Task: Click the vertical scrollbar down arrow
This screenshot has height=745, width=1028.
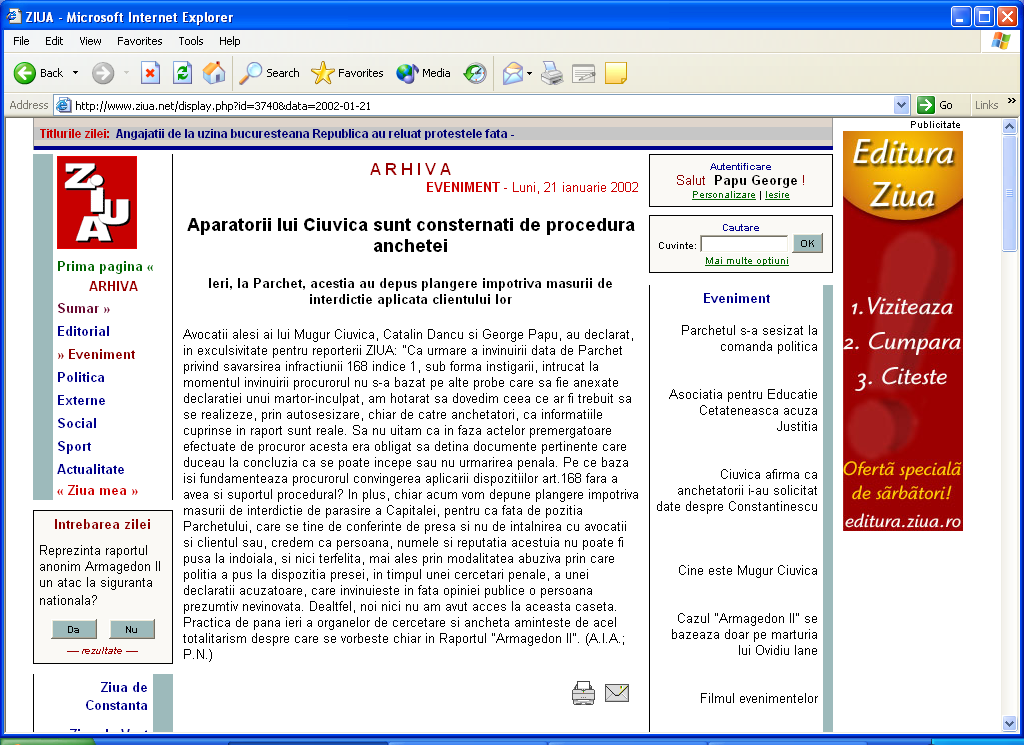Action: [1009, 723]
